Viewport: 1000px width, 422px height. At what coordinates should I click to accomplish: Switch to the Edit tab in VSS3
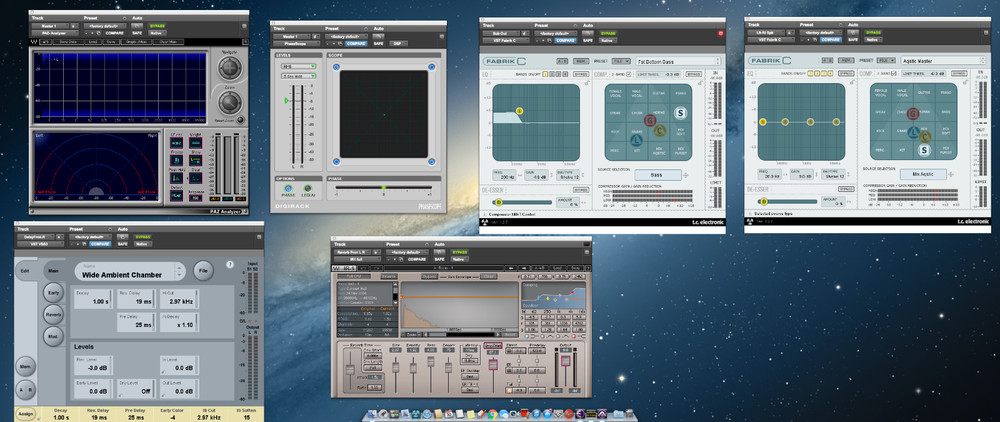click(x=25, y=270)
